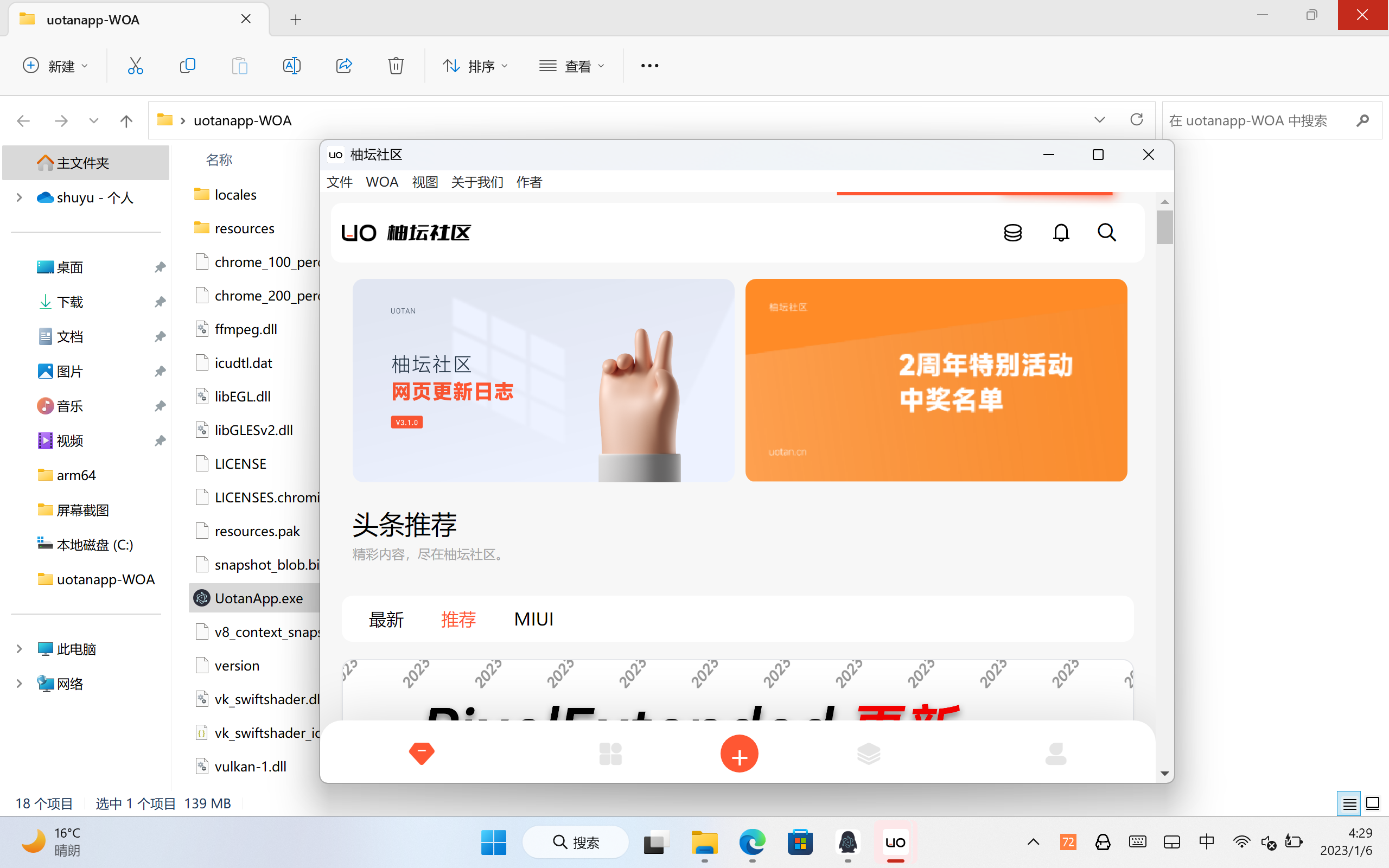Show hidden tray icons chevron
1389x868 pixels.
[x=1033, y=842]
